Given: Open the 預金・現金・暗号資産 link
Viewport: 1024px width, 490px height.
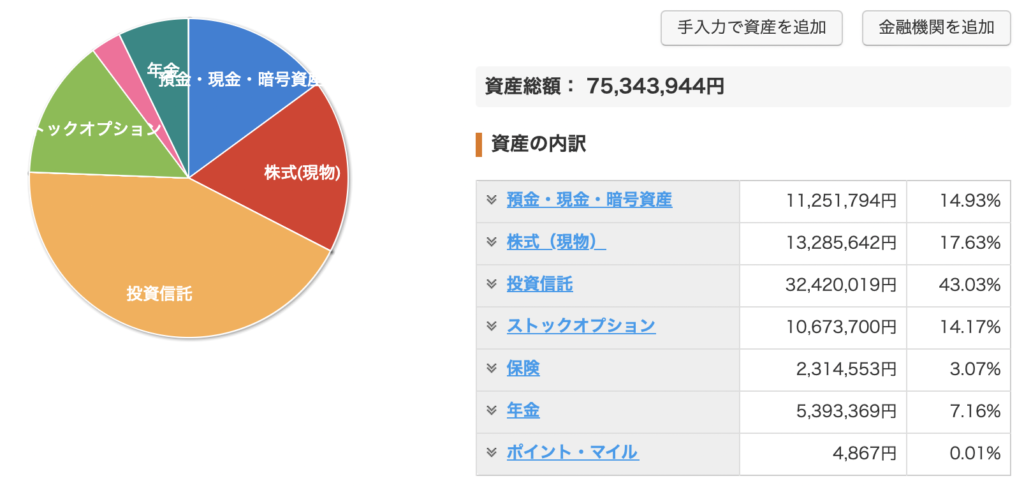Looking at the screenshot, I should [x=589, y=200].
